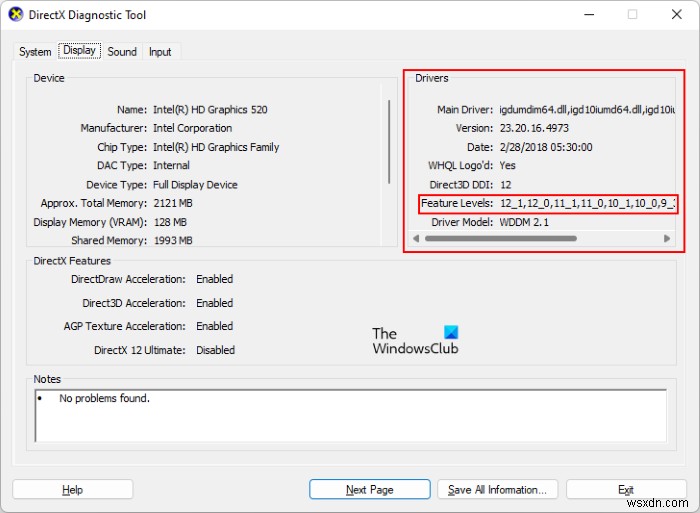Click the 'DirectX 12 Ultimate:' label
Screen dimensions: 700x513
(x=139, y=350)
